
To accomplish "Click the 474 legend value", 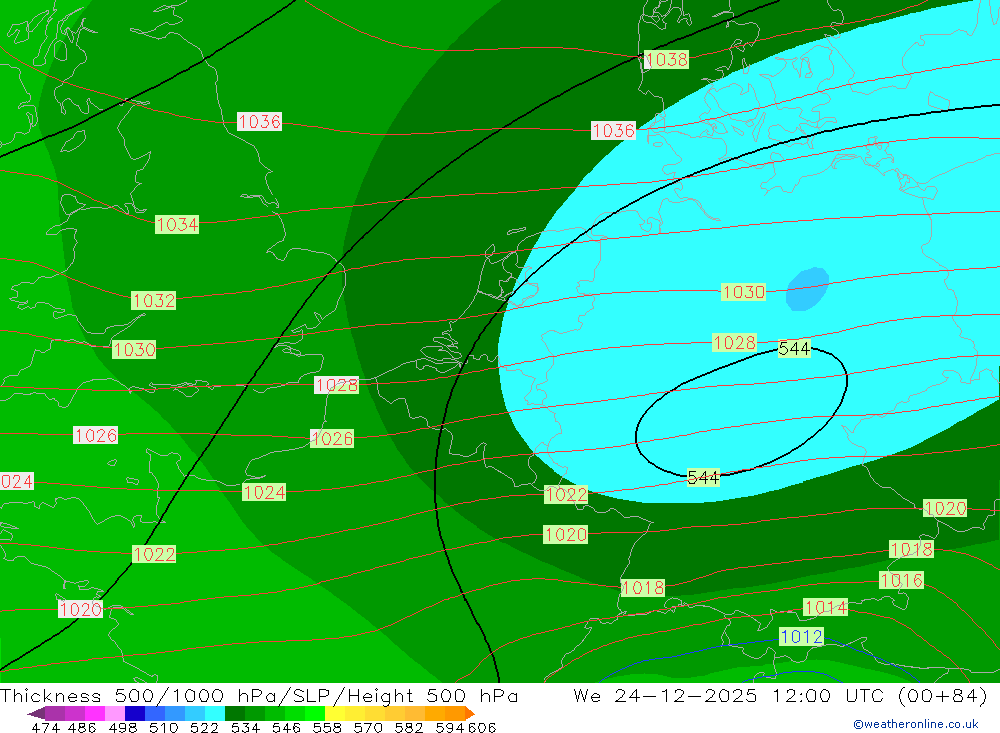I will [45, 727].
